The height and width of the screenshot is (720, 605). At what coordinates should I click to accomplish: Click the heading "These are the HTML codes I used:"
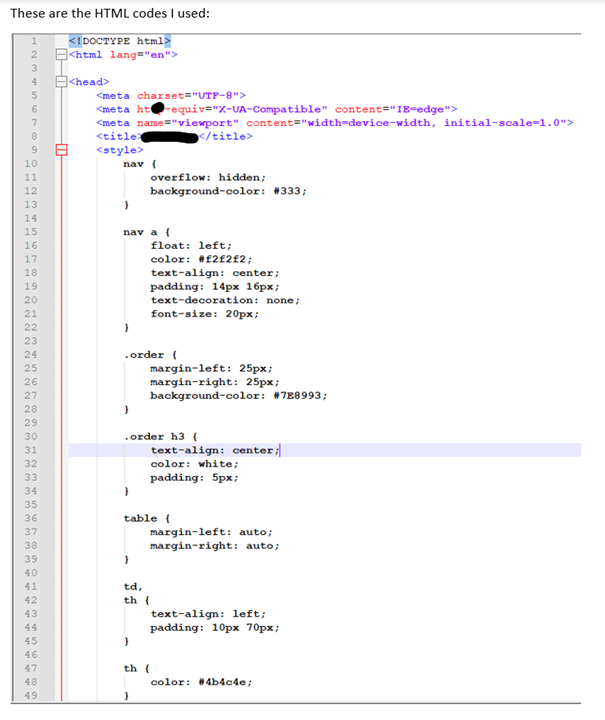(x=110, y=13)
